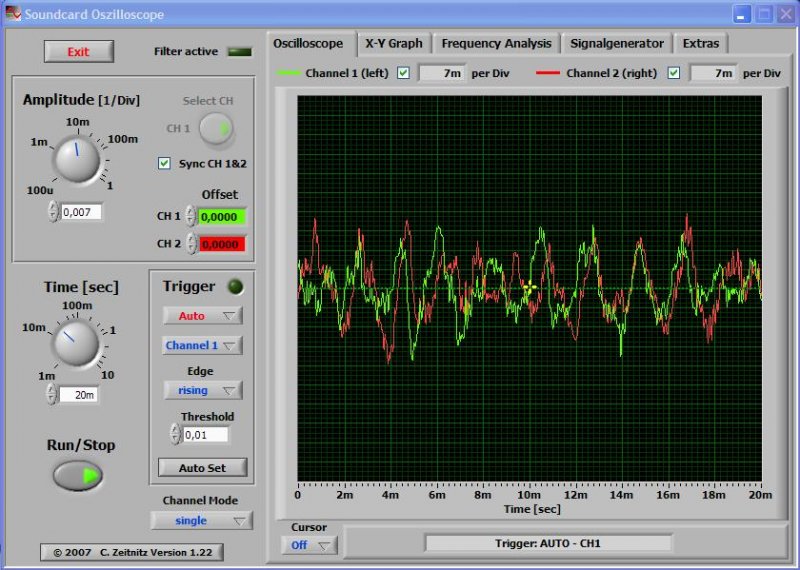The image size is (800, 570).
Task: Open the Signalgenerator tab
Action: coord(617,43)
